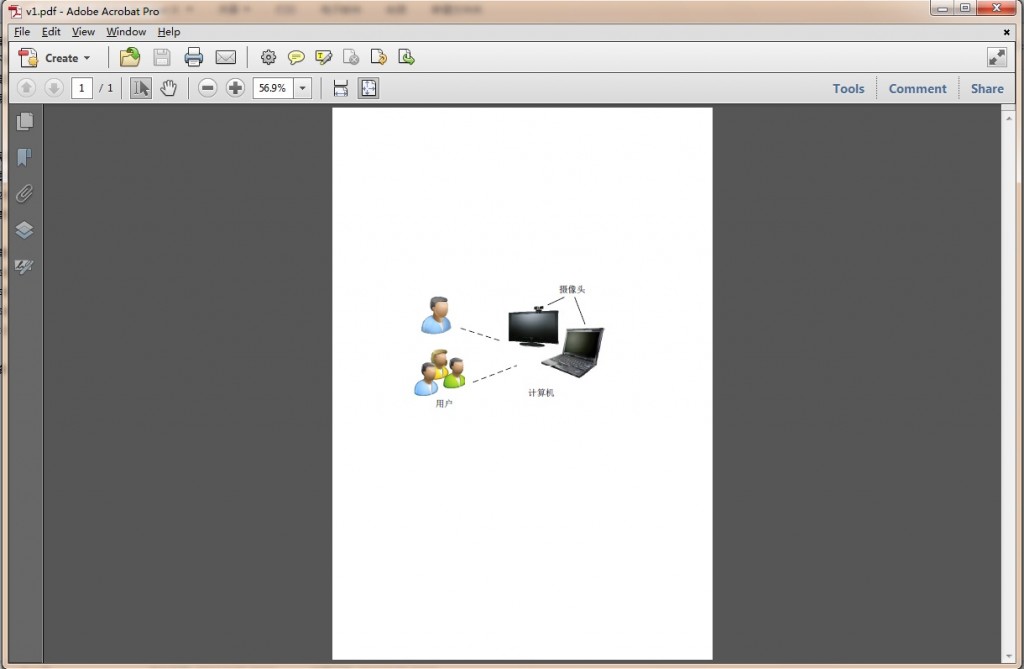The width and height of the screenshot is (1024, 669).
Task: Select the Highlight Text tool
Action: [x=323, y=57]
